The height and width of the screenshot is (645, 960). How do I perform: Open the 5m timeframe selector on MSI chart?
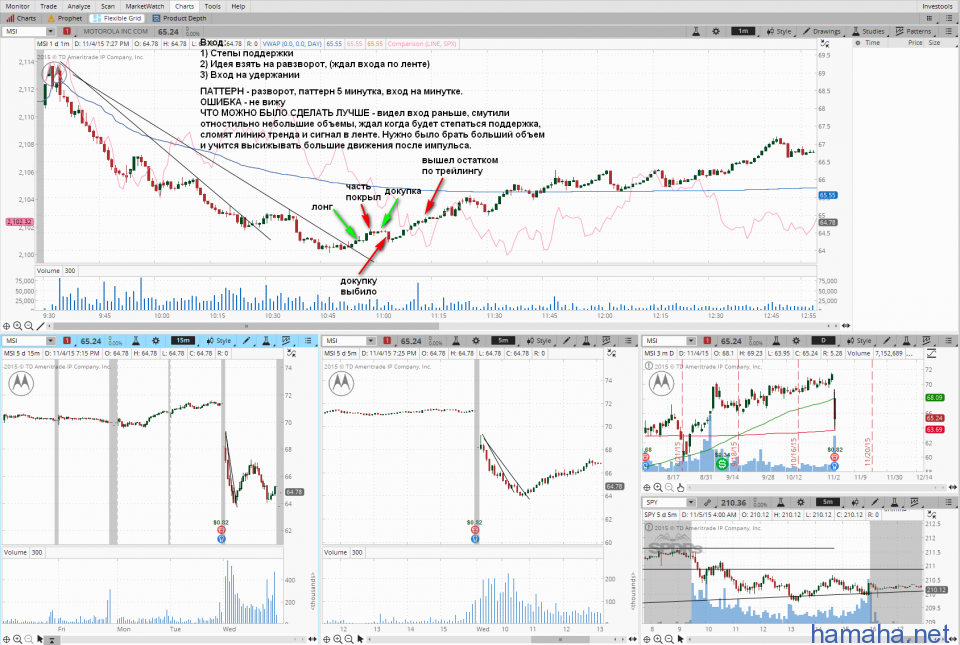[x=503, y=341]
